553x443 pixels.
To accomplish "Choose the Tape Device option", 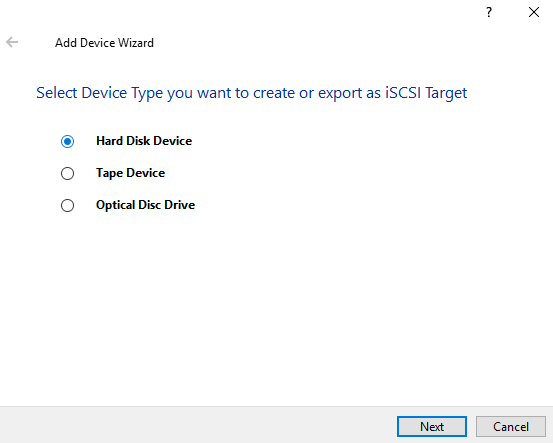I will click(x=67, y=174).
